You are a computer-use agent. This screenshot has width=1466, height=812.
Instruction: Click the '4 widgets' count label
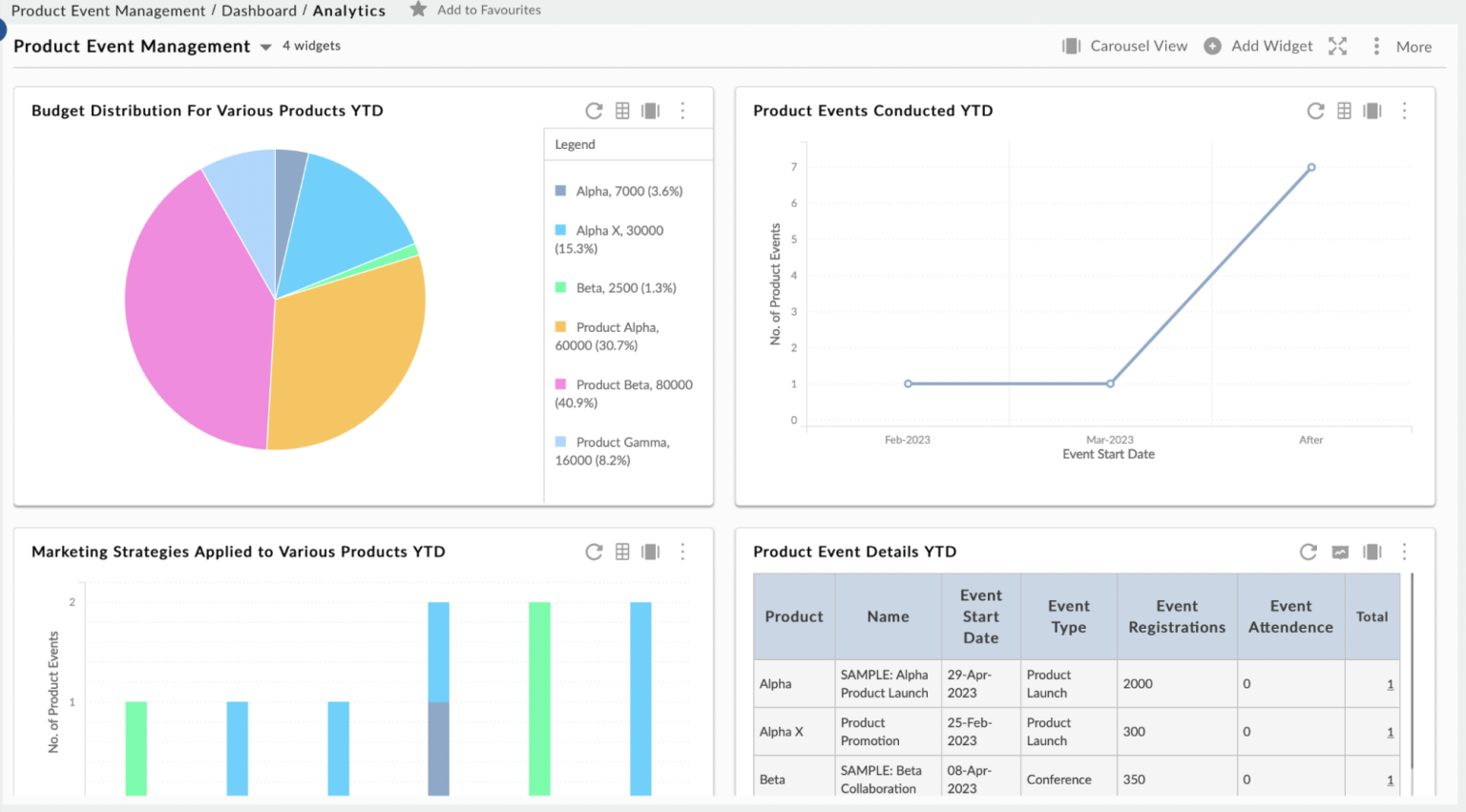pos(311,46)
